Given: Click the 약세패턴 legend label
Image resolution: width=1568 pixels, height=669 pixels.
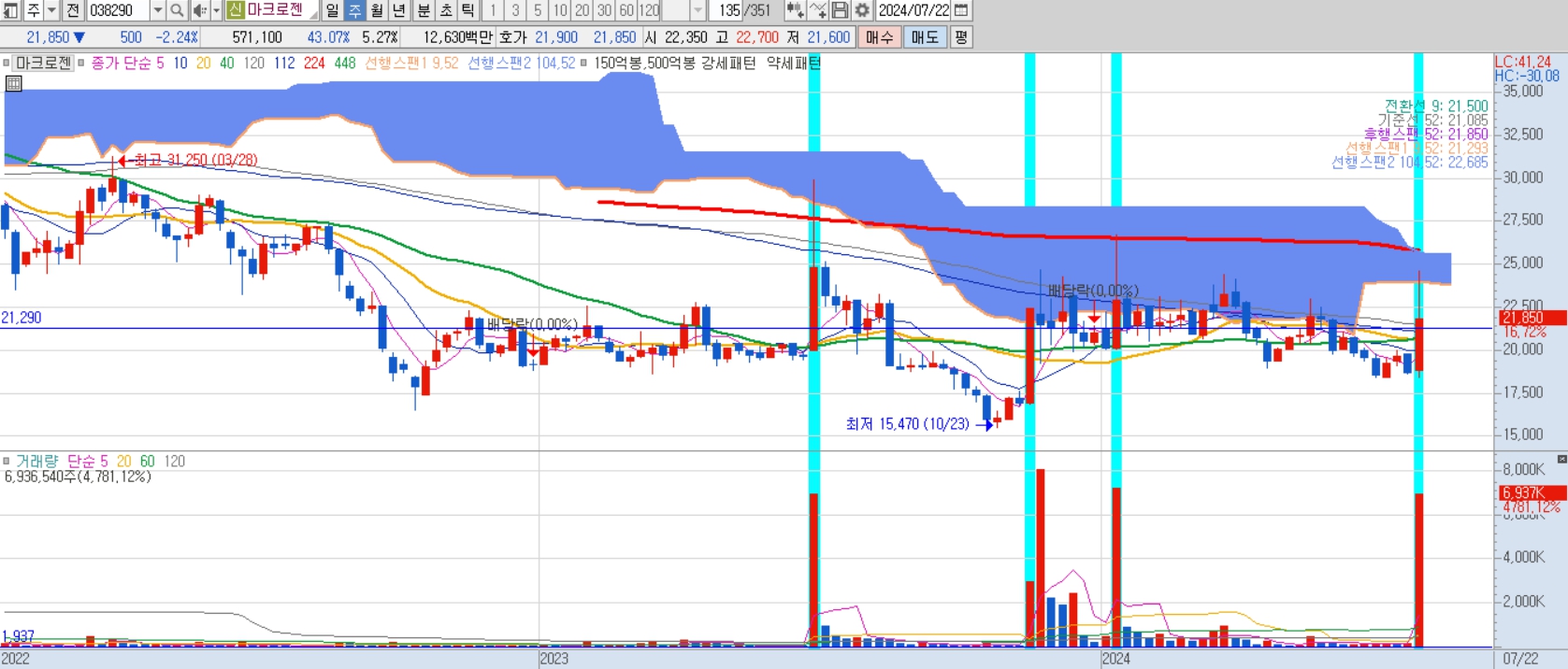Looking at the screenshot, I should coord(794,63).
